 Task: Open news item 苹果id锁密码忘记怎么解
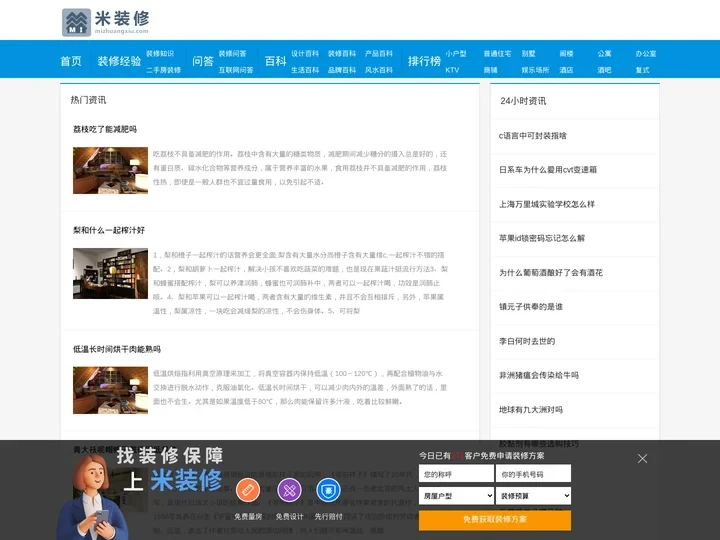542,238
